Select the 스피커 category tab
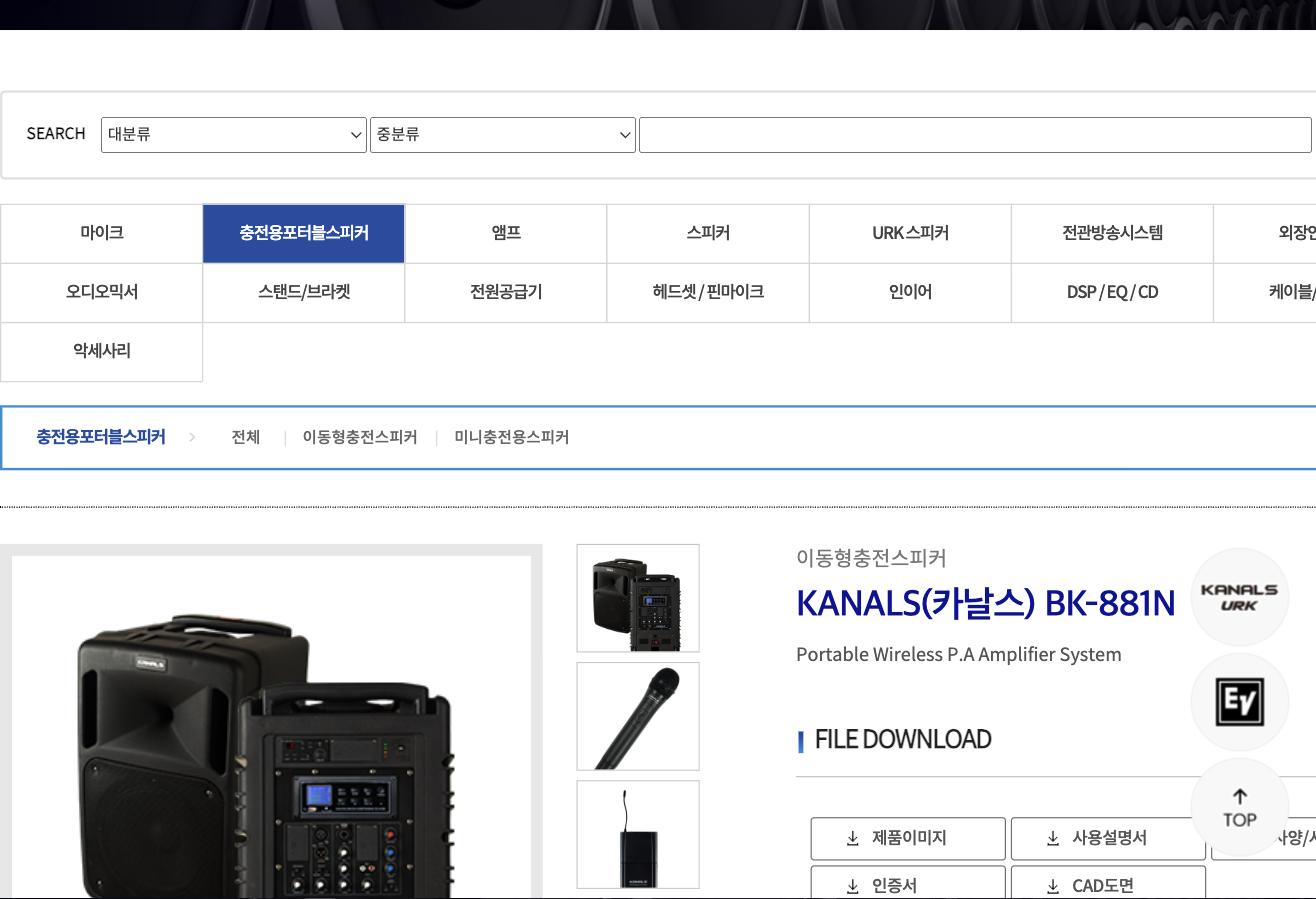 click(x=708, y=234)
